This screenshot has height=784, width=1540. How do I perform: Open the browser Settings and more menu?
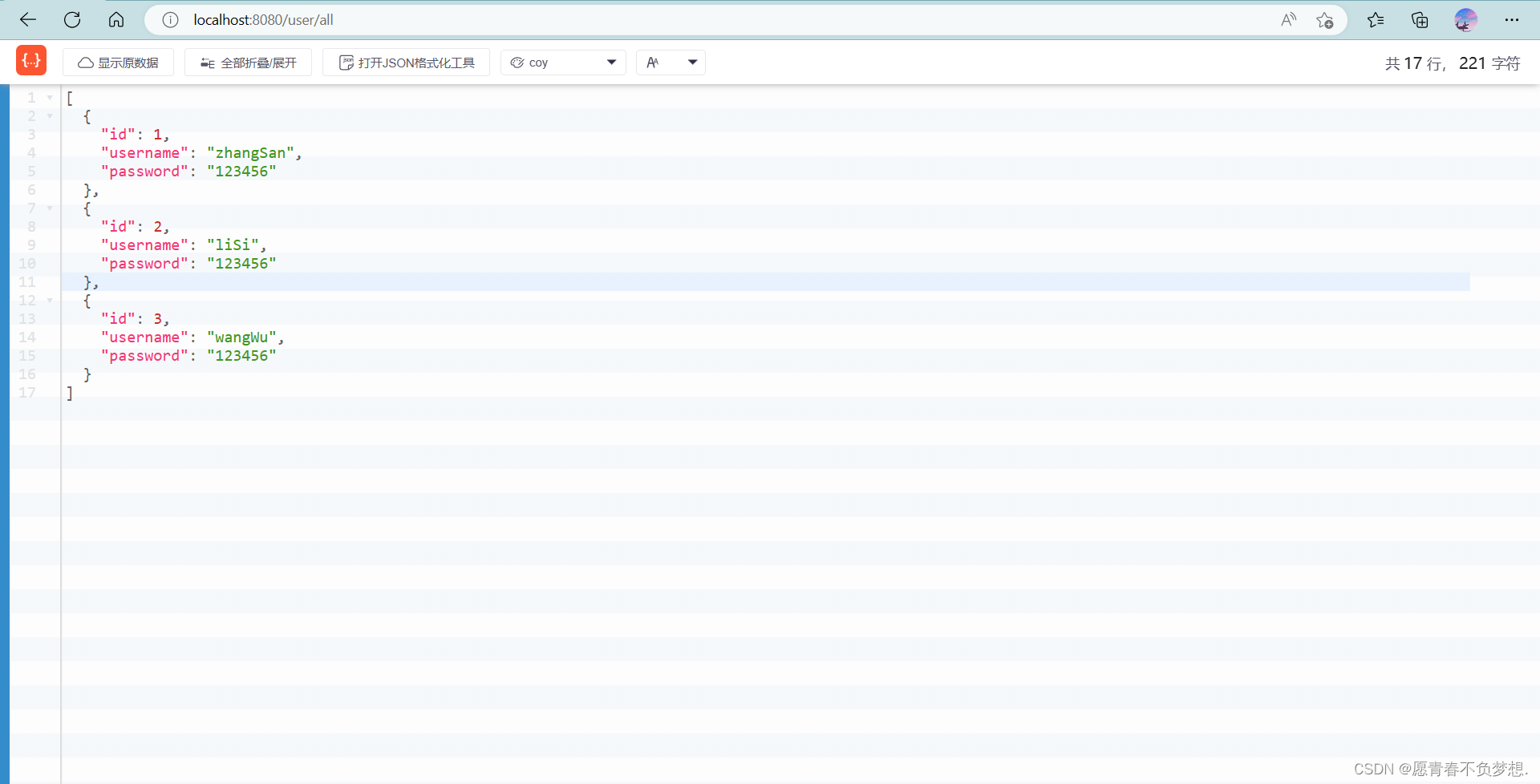coord(1512,20)
